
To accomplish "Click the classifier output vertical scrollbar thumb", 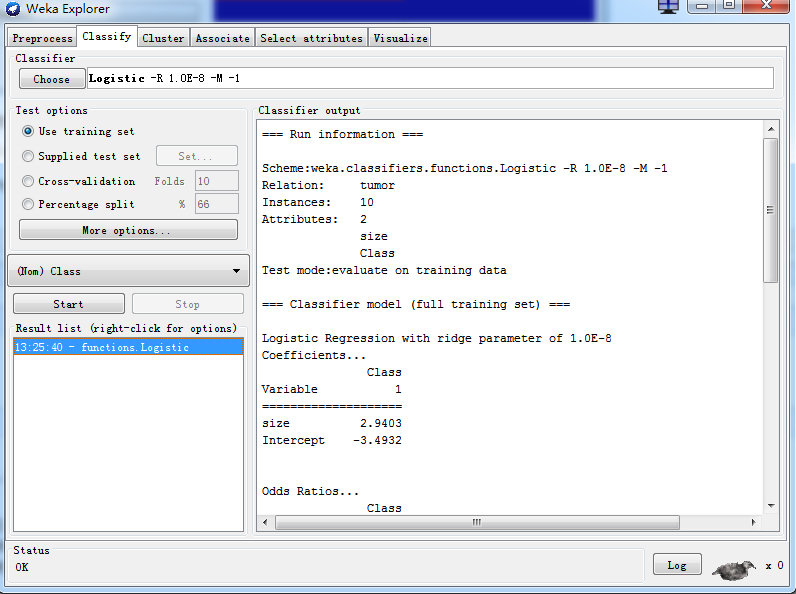I will coord(771,210).
